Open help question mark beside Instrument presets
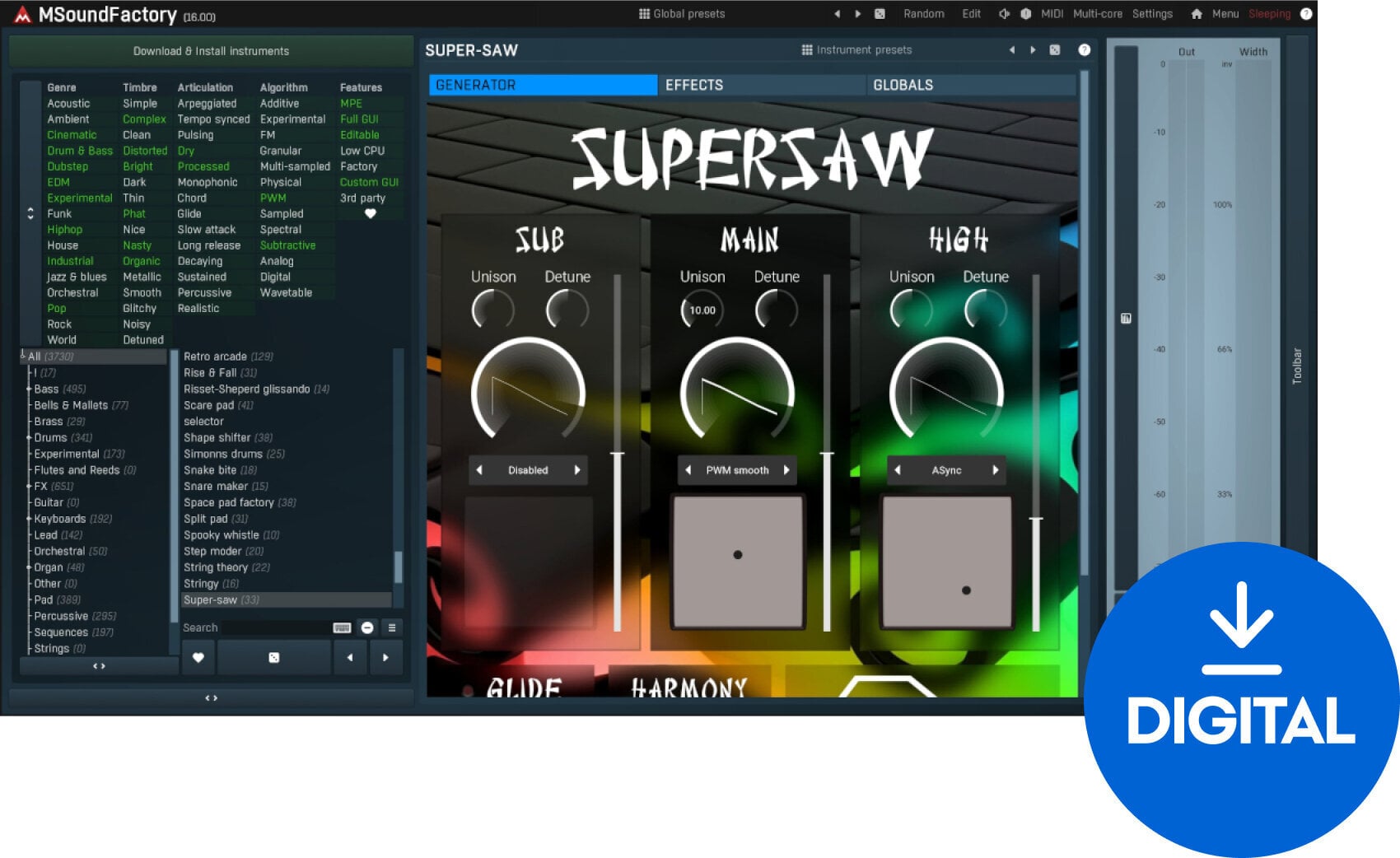The height and width of the screenshot is (858, 1400). [x=1084, y=50]
